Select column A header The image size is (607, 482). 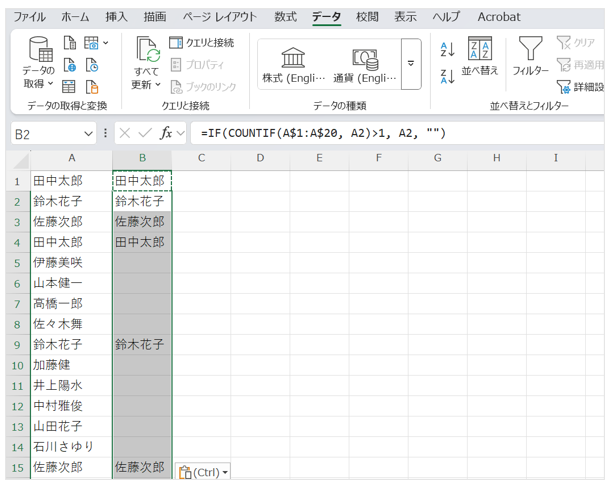(72, 158)
